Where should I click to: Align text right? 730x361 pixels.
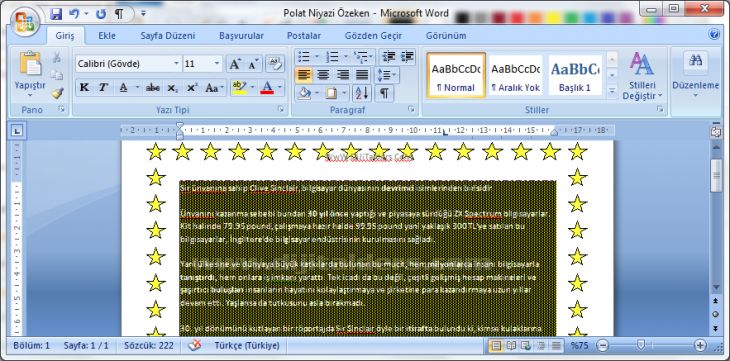click(343, 75)
